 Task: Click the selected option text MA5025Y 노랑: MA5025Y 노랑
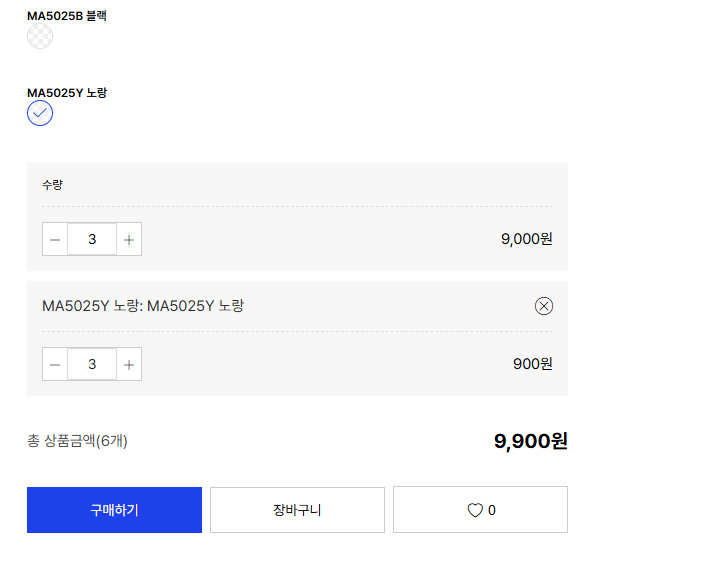click(x=143, y=306)
